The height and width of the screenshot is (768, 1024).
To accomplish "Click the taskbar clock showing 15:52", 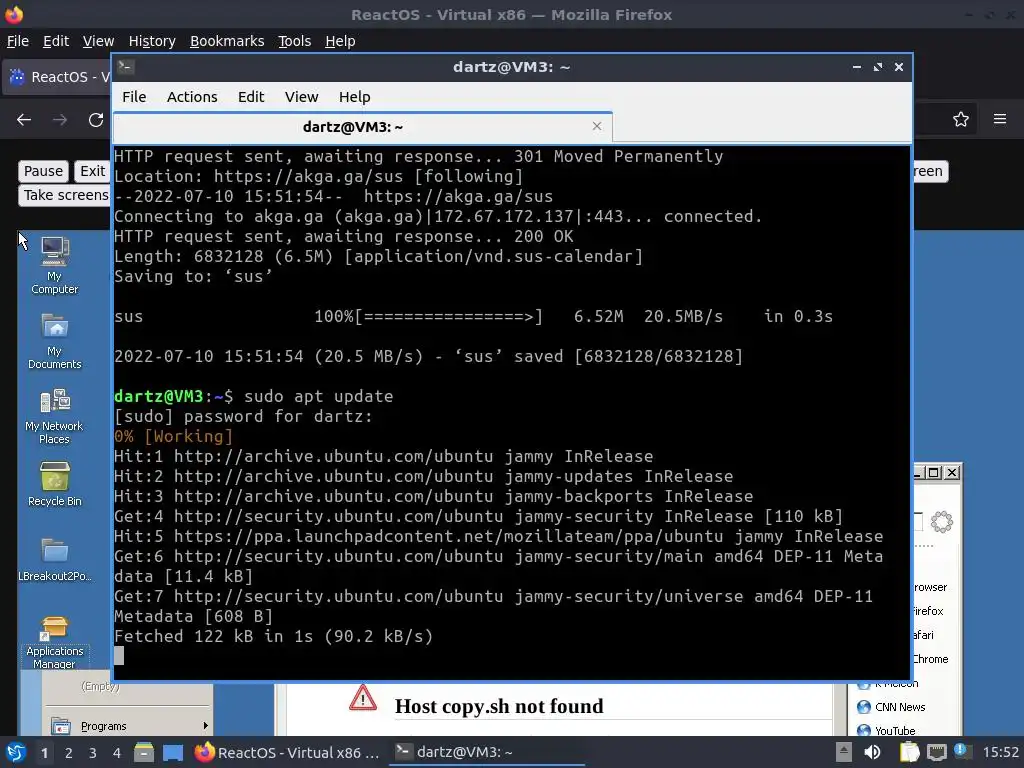I will [x=1000, y=752].
